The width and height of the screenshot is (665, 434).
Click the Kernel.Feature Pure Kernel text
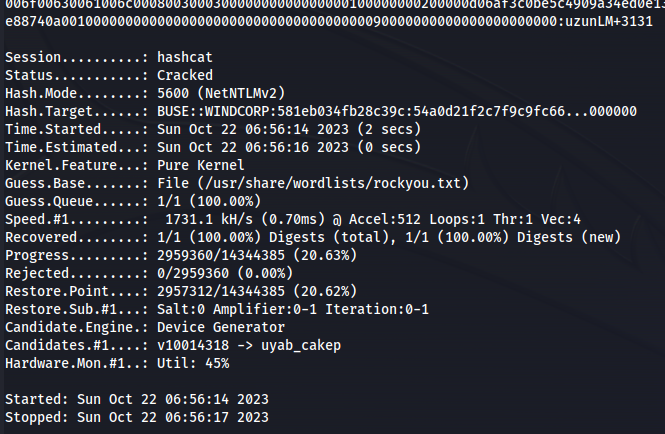click(x=201, y=165)
